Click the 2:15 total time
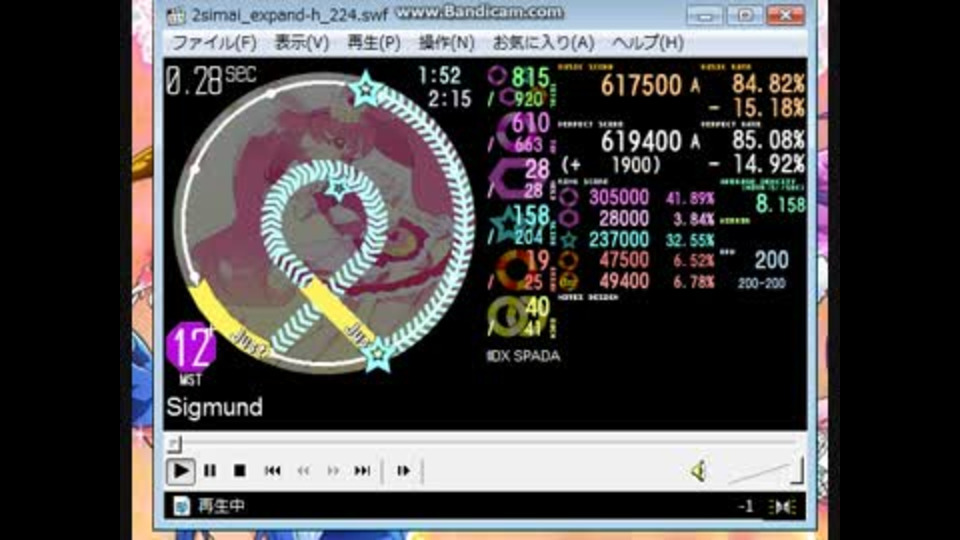 pos(450,99)
